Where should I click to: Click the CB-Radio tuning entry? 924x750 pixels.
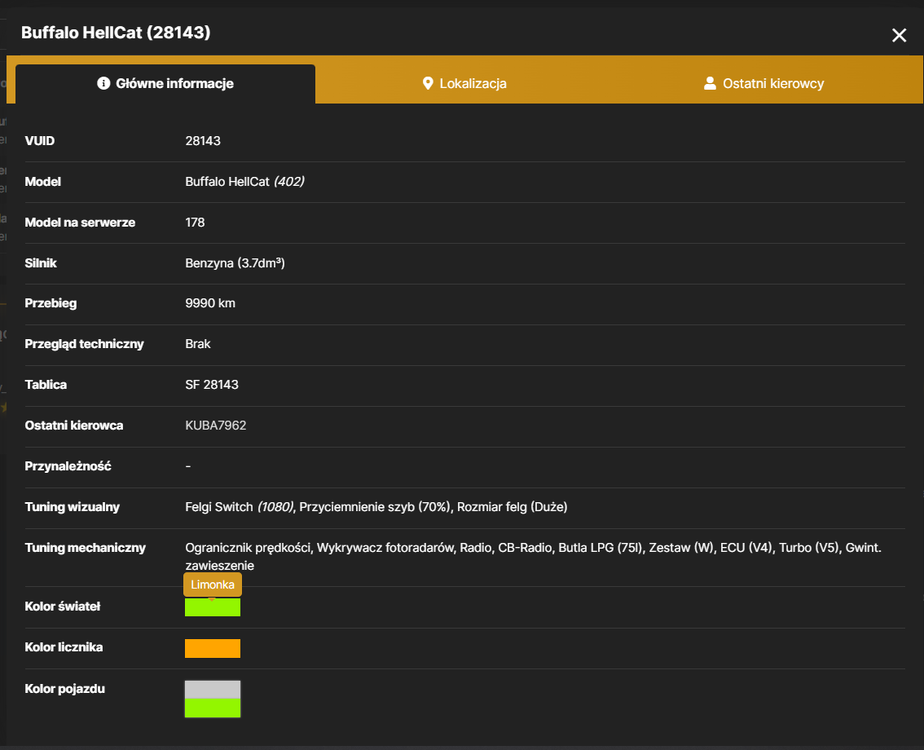click(524, 548)
